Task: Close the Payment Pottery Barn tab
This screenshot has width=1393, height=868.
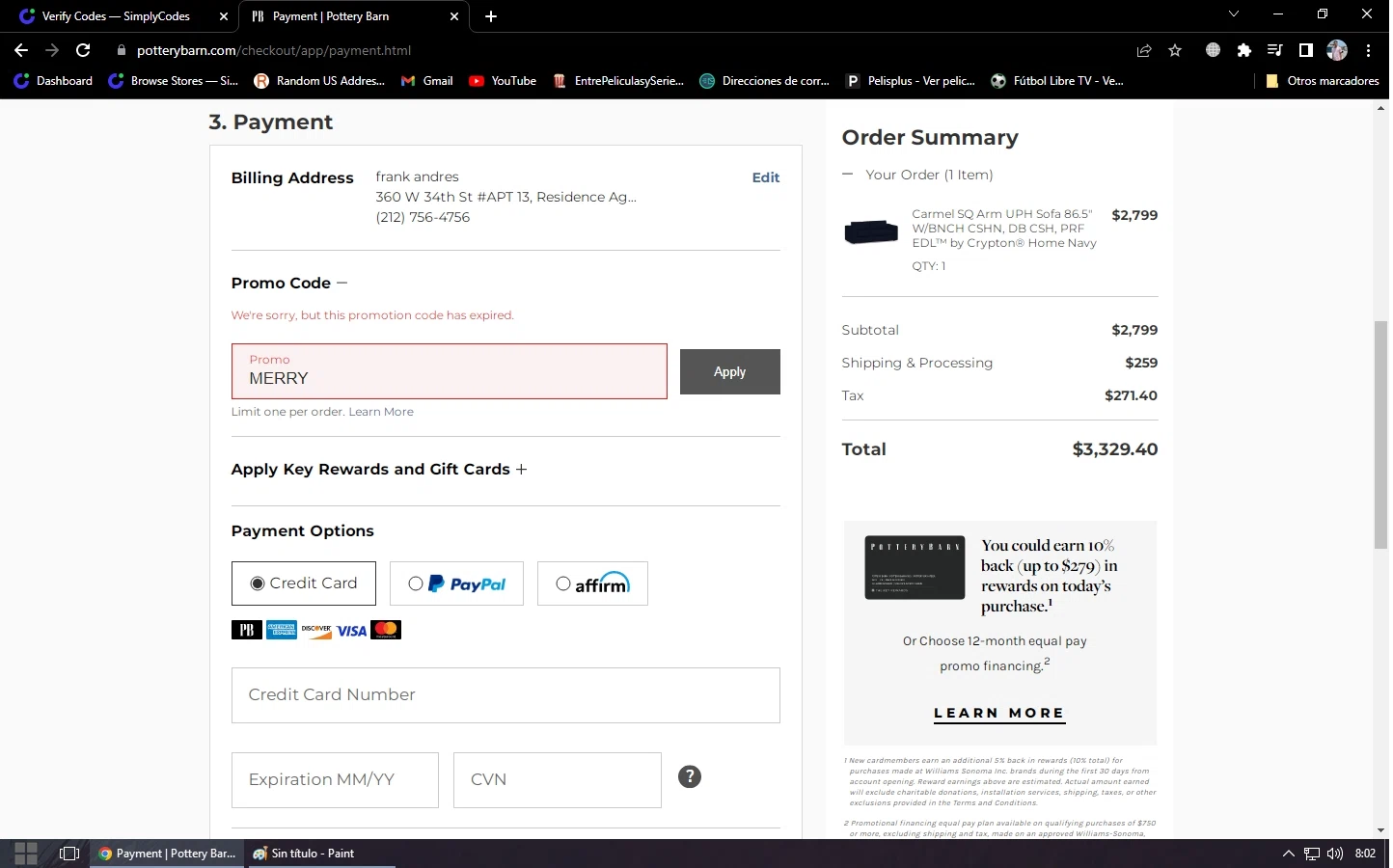Action: tap(455, 16)
